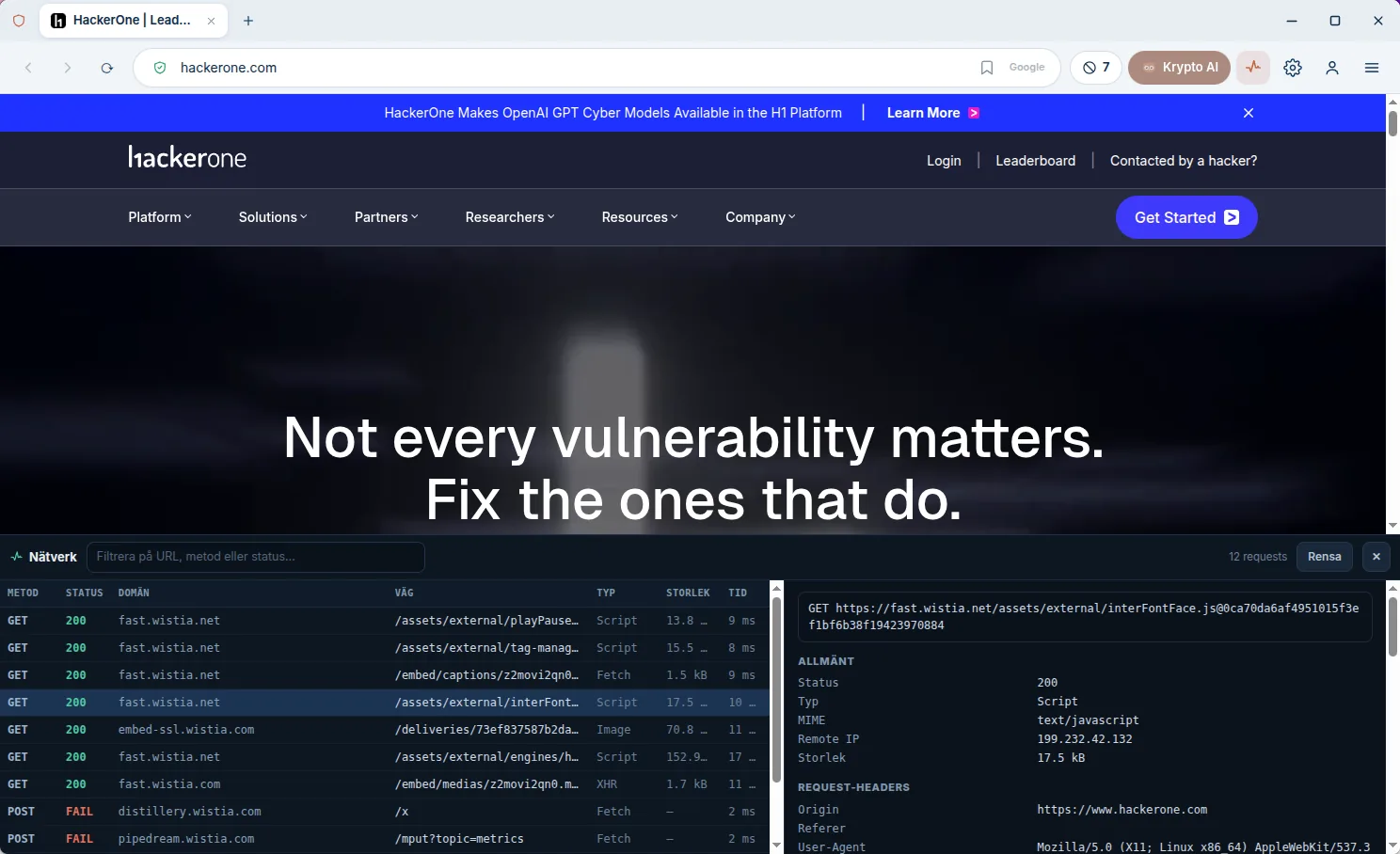This screenshot has width=1400, height=854.
Task: Click the hackerone logo
Action: (x=187, y=157)
